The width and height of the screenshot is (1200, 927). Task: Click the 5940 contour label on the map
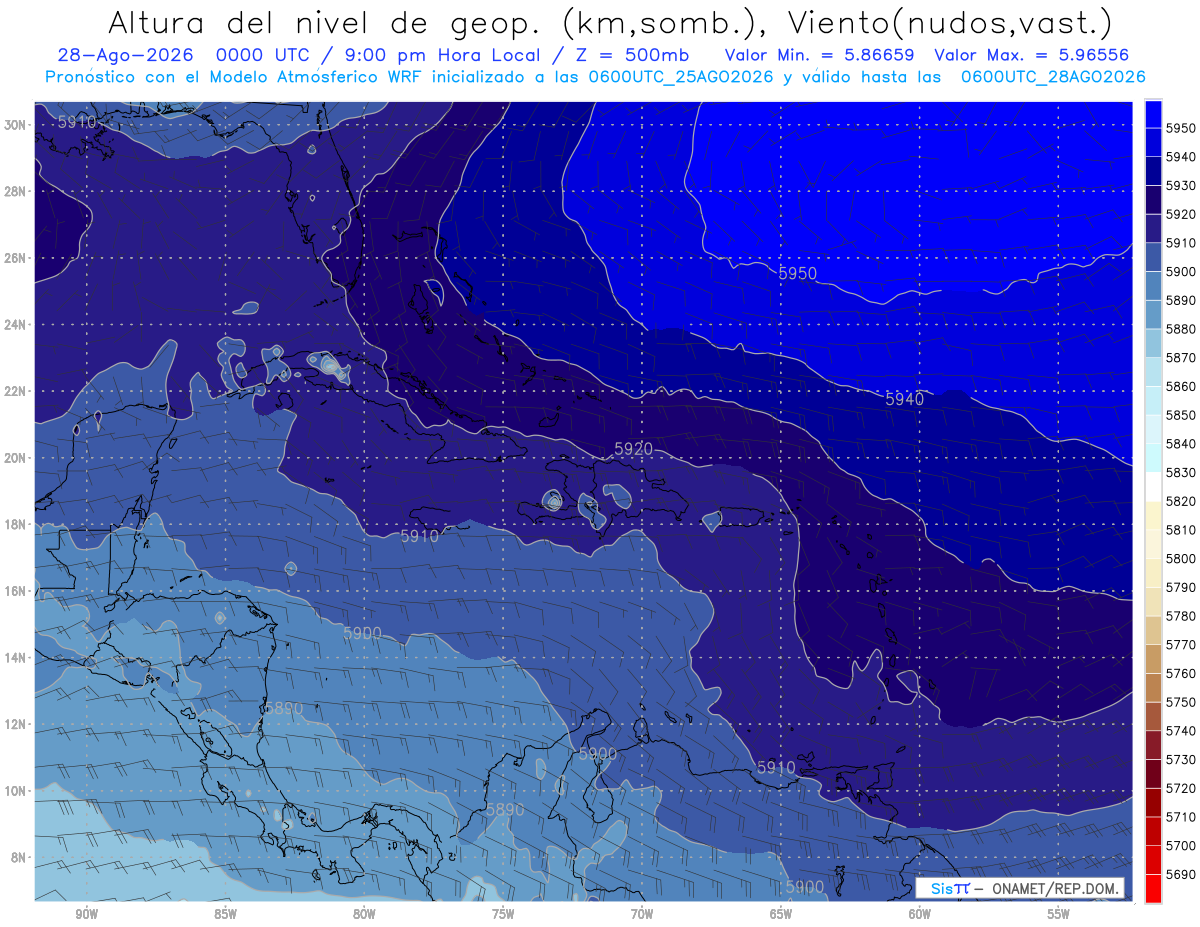point(904,398)
